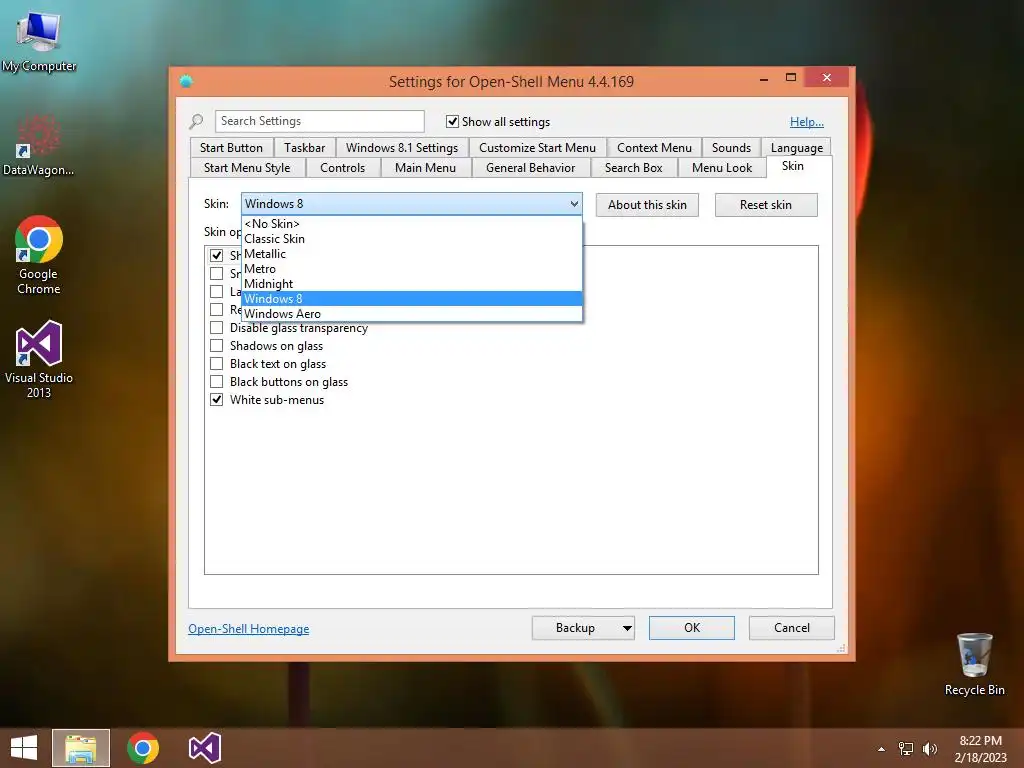Switch to Start Menu Style tab

tap(247, 168)
